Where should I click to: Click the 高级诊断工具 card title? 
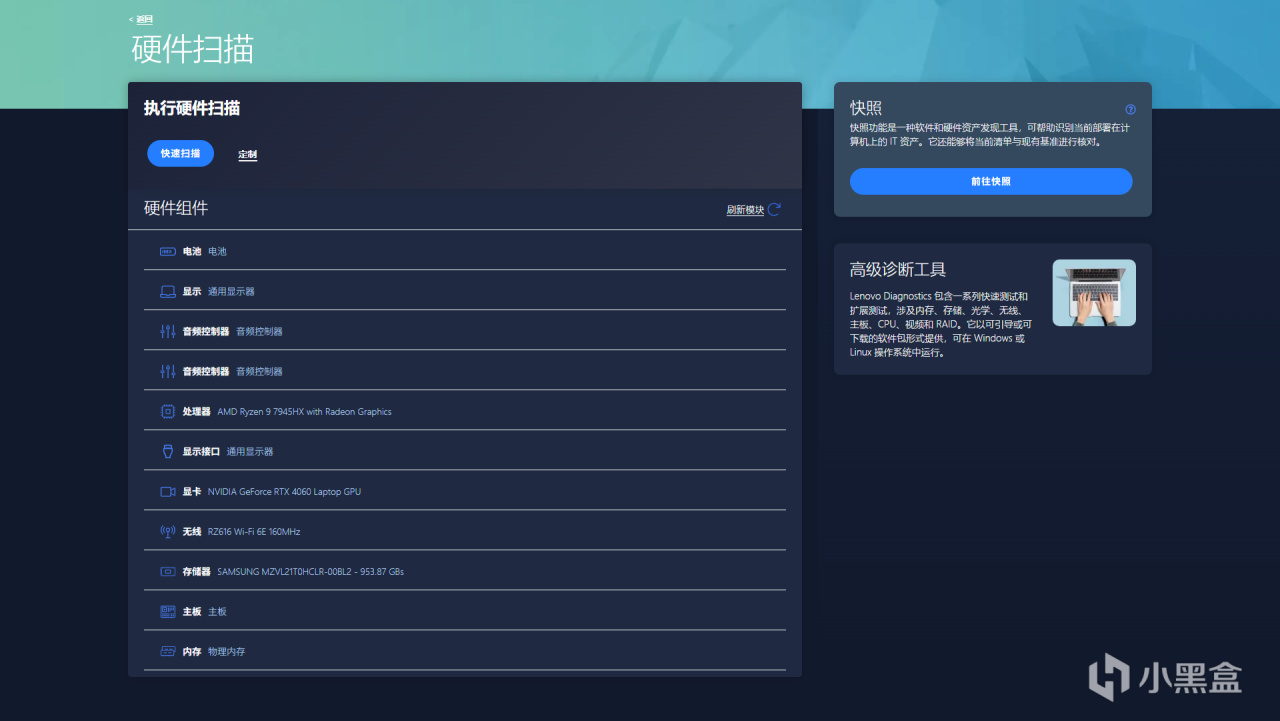tap(898, 269)
